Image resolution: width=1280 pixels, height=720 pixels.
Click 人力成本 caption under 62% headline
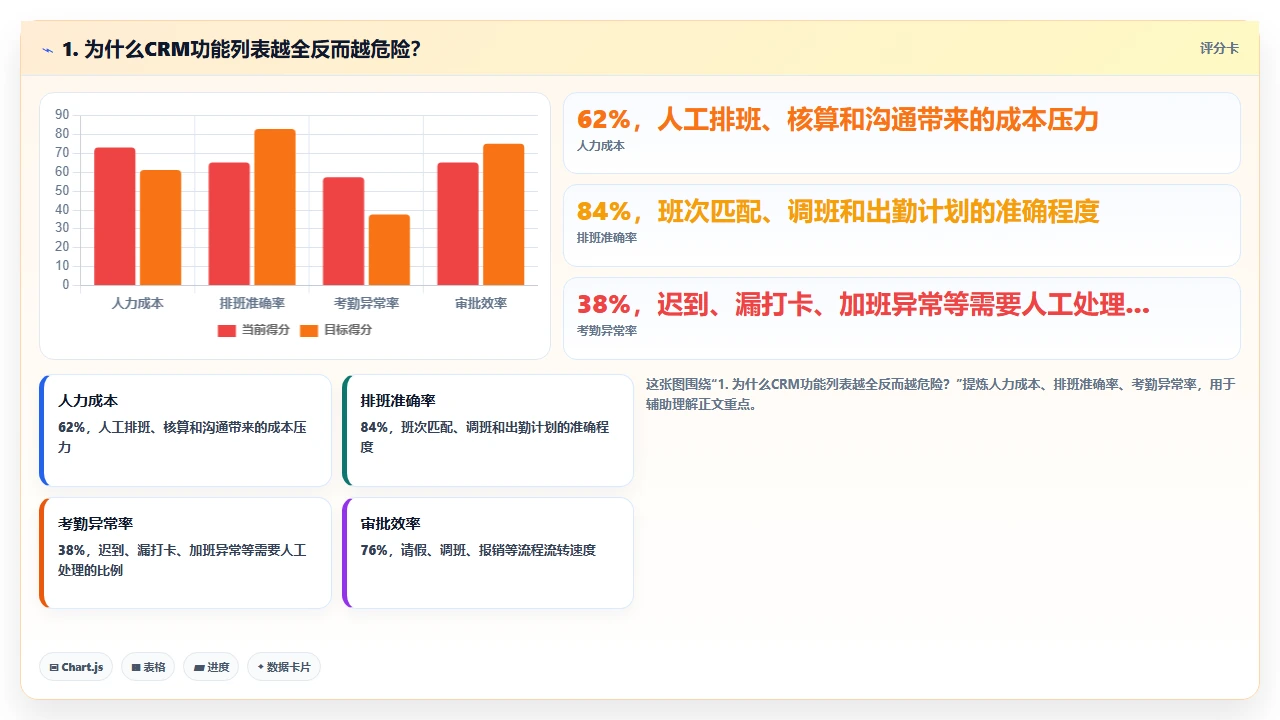601,146
